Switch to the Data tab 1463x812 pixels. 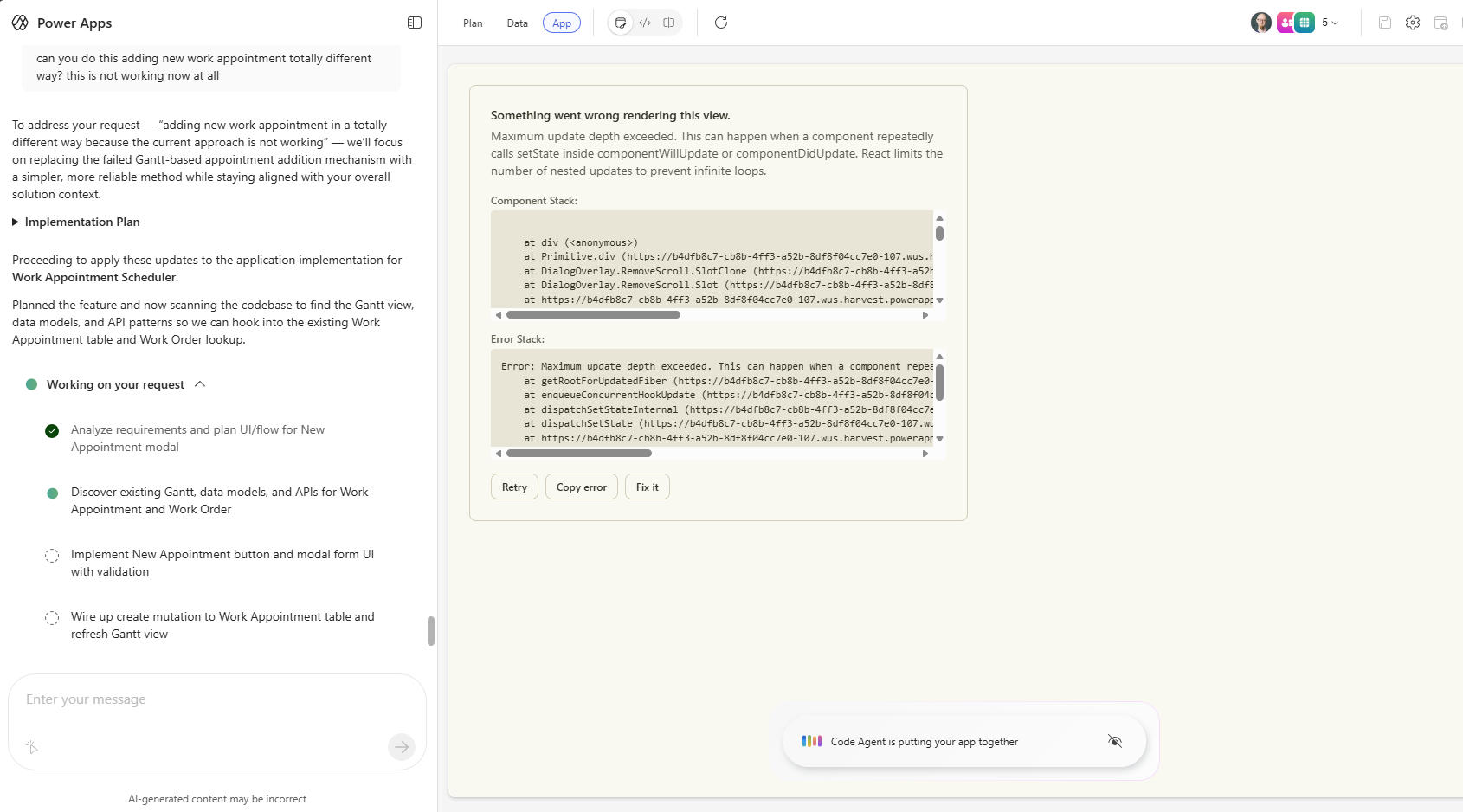point(518,23)
